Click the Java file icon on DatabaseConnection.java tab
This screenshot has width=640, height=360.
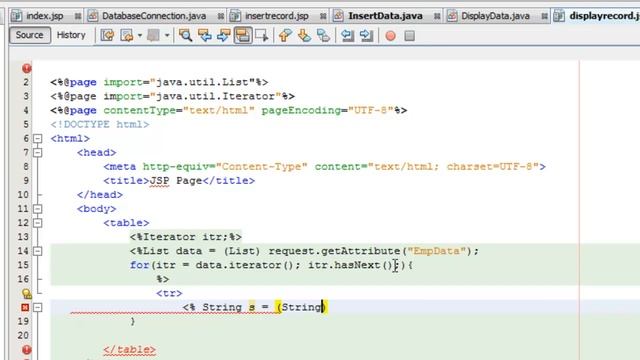(x=93, y=16)
